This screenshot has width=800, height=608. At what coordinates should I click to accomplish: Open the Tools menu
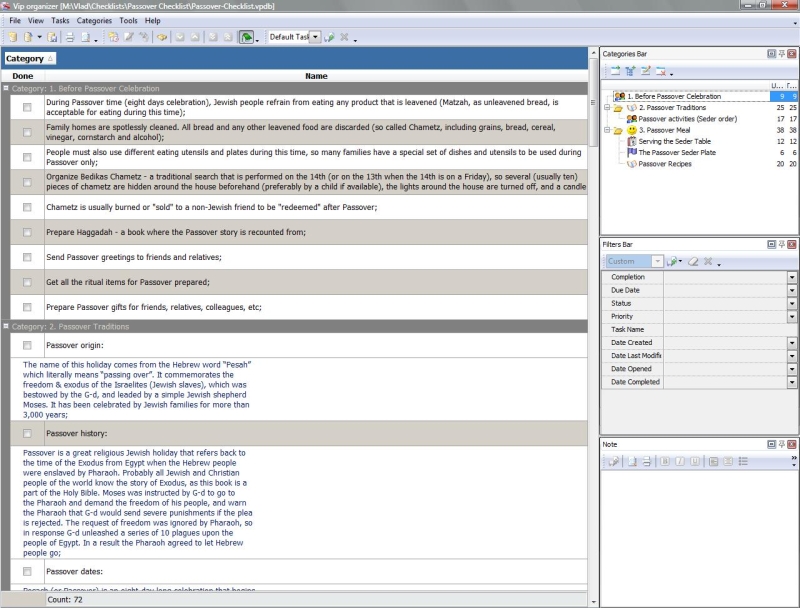pyautogui.click(x=128, y=20)
